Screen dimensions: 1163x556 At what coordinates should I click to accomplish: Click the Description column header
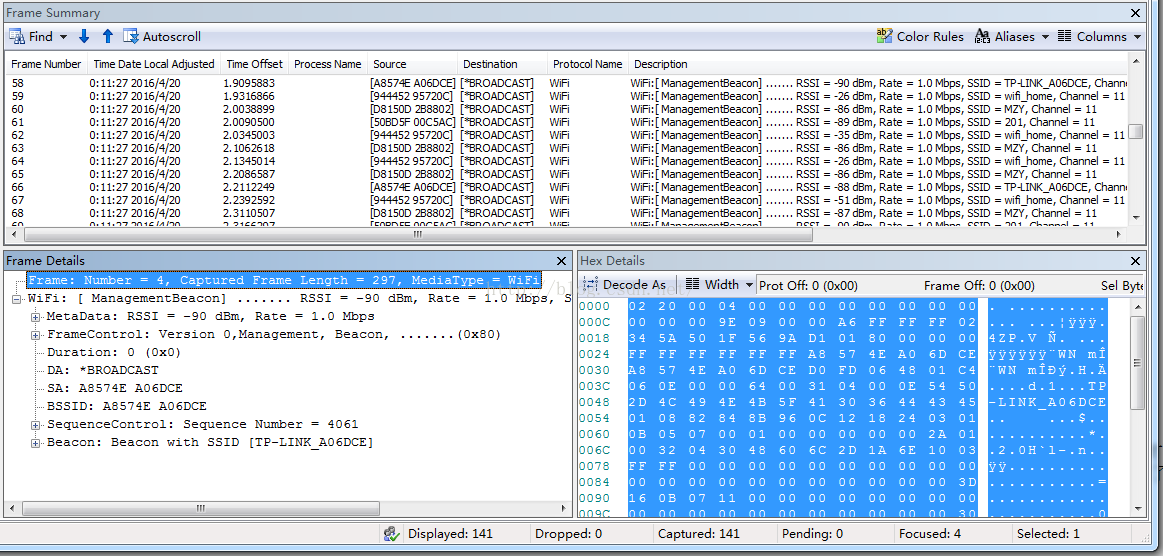pos(879,64)
